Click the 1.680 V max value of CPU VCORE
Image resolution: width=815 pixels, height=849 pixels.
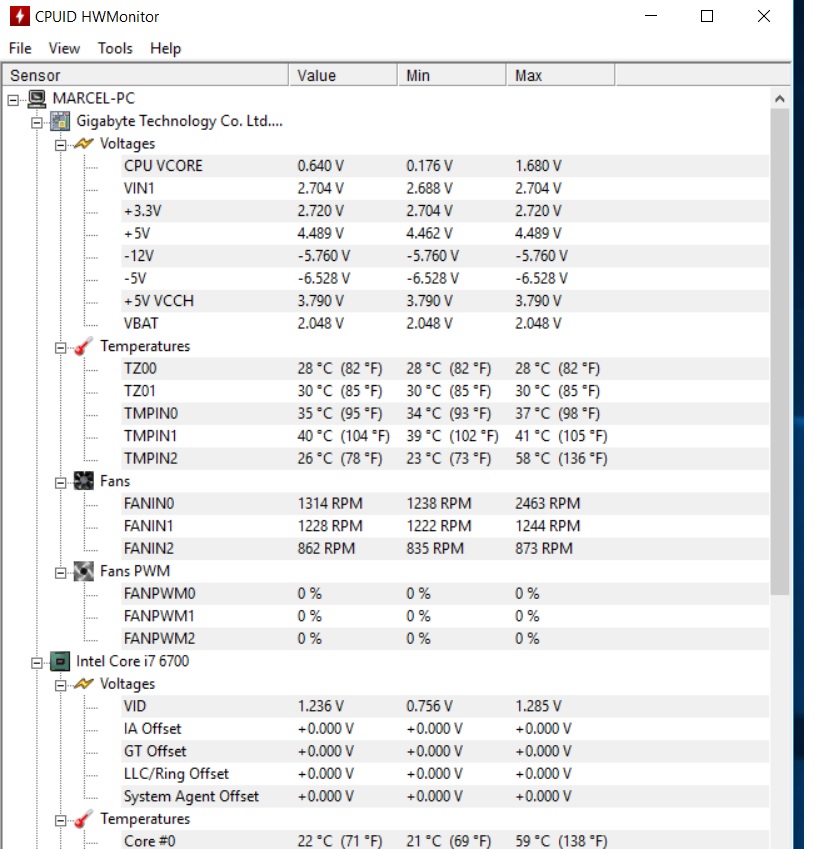pyautogui.click(x=538, y=166)
